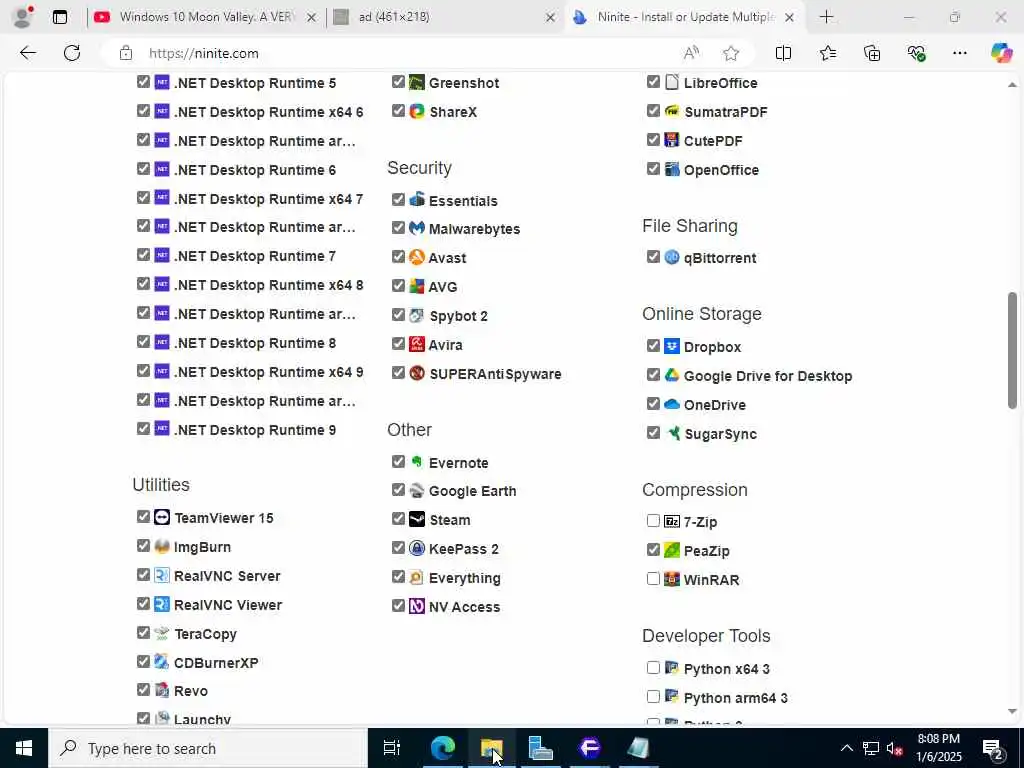Click the SUPERAntiSpyware icon
The width and height of the screenshot is (1024, 768).
(x=417, y=373)
